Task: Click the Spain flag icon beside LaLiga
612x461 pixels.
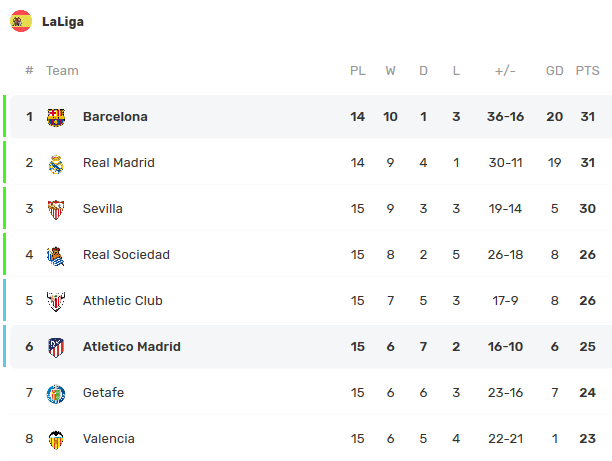Action: [21, 21]
